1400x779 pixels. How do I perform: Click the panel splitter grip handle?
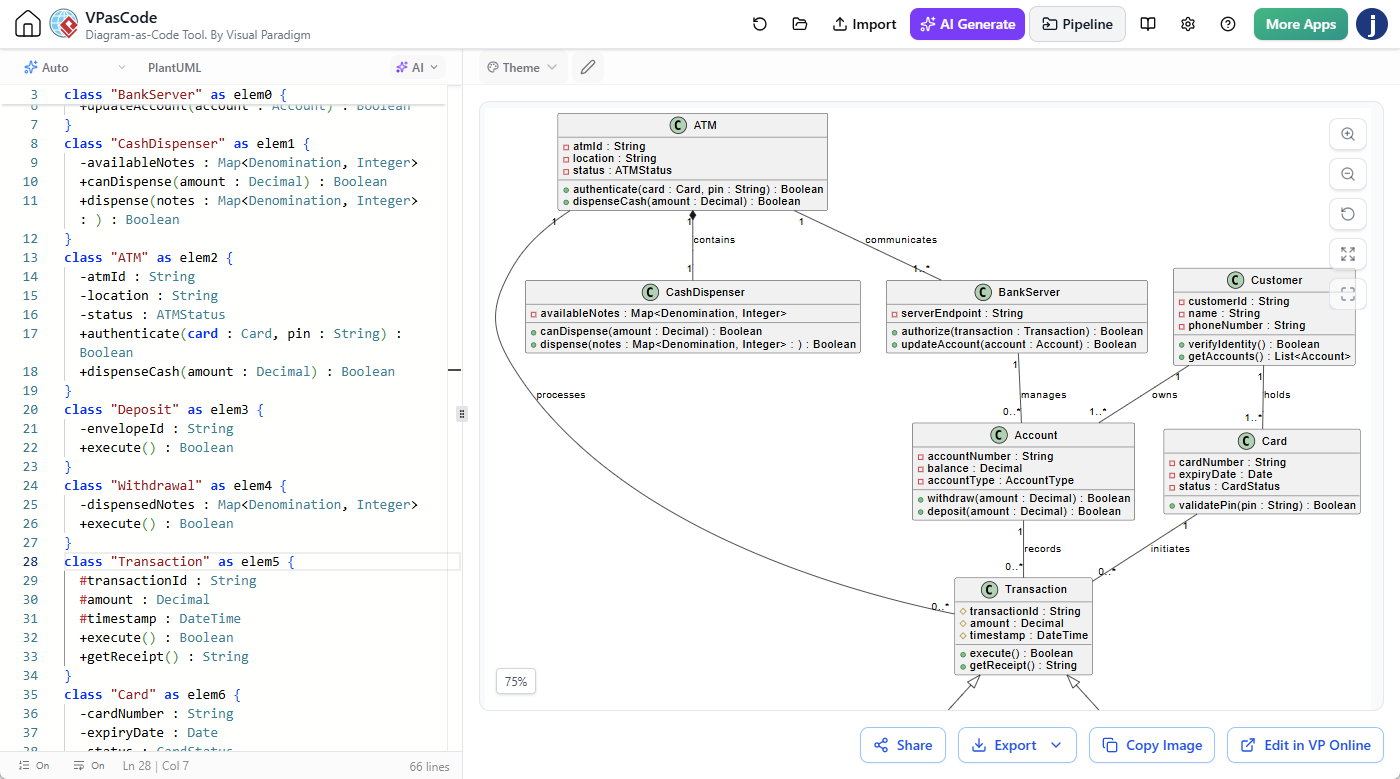coord(462,413)
